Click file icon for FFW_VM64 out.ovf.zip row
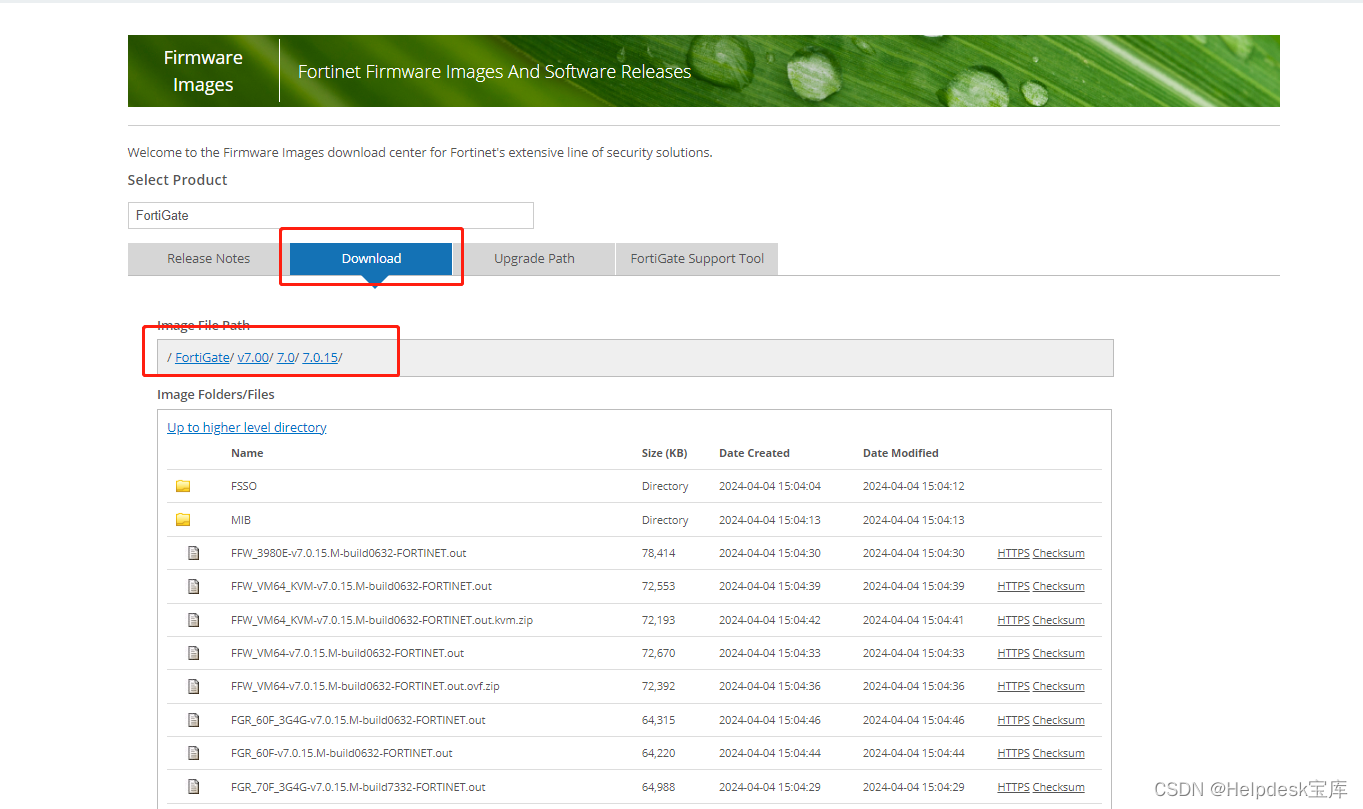The image size is (1363, 809). pyautogui.click(x=194, y=686)
